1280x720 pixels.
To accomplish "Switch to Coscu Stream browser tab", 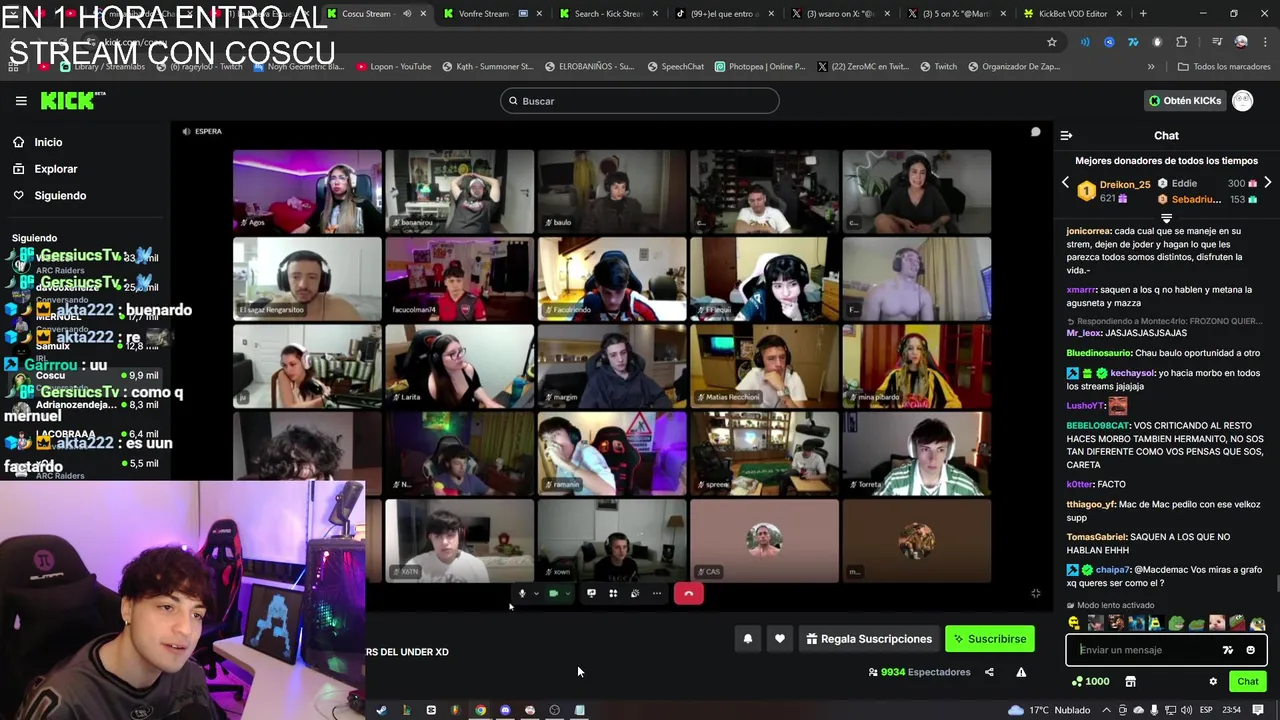I will coord(378,13).
